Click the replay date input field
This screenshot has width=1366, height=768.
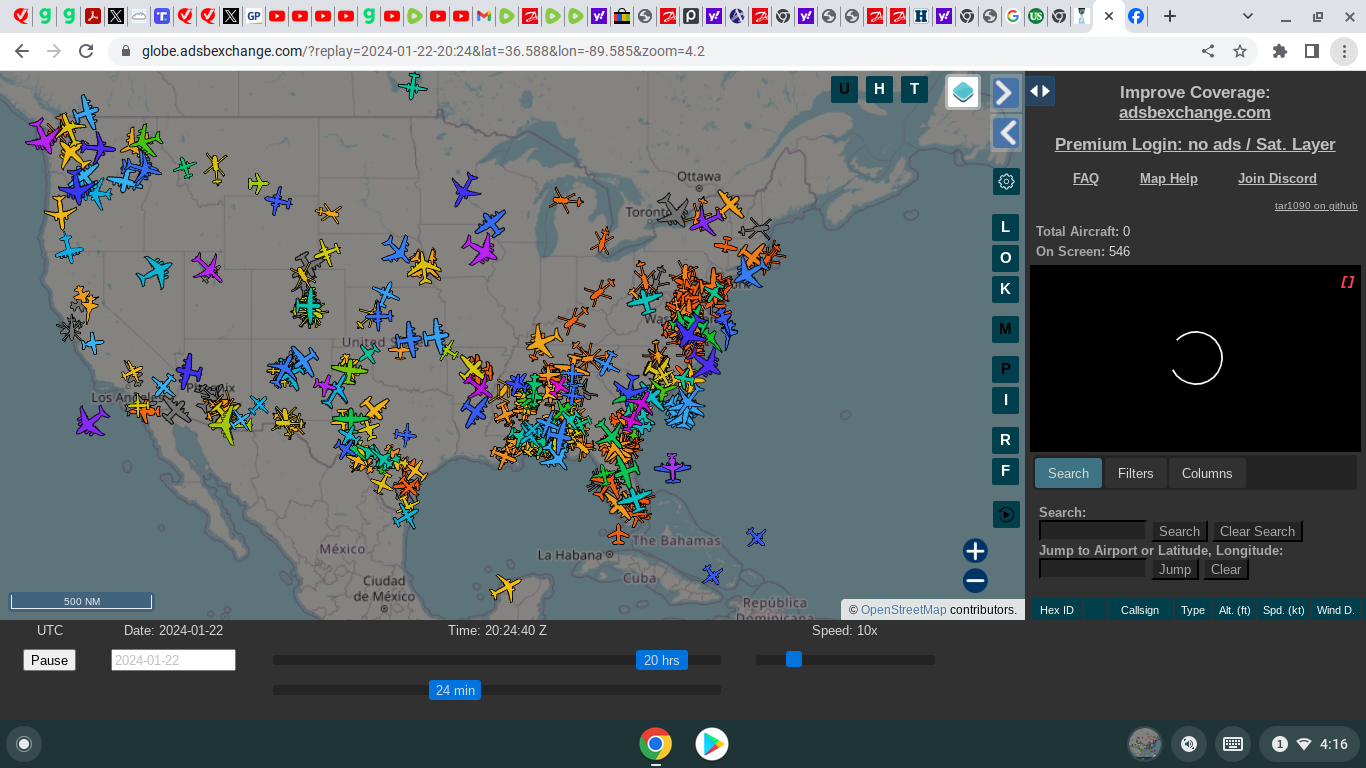click(173, 660)
